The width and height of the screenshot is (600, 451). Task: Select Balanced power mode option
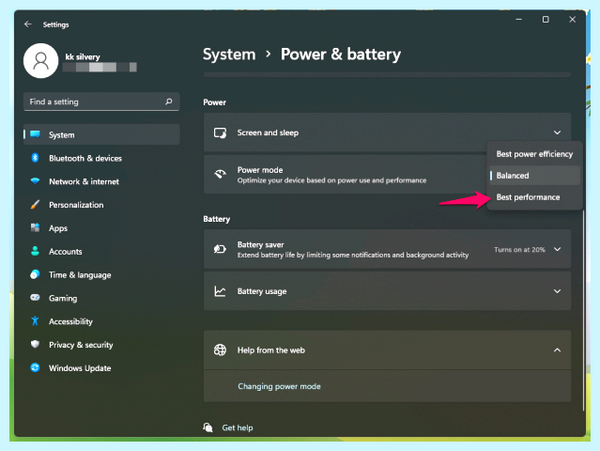[535, 176]
